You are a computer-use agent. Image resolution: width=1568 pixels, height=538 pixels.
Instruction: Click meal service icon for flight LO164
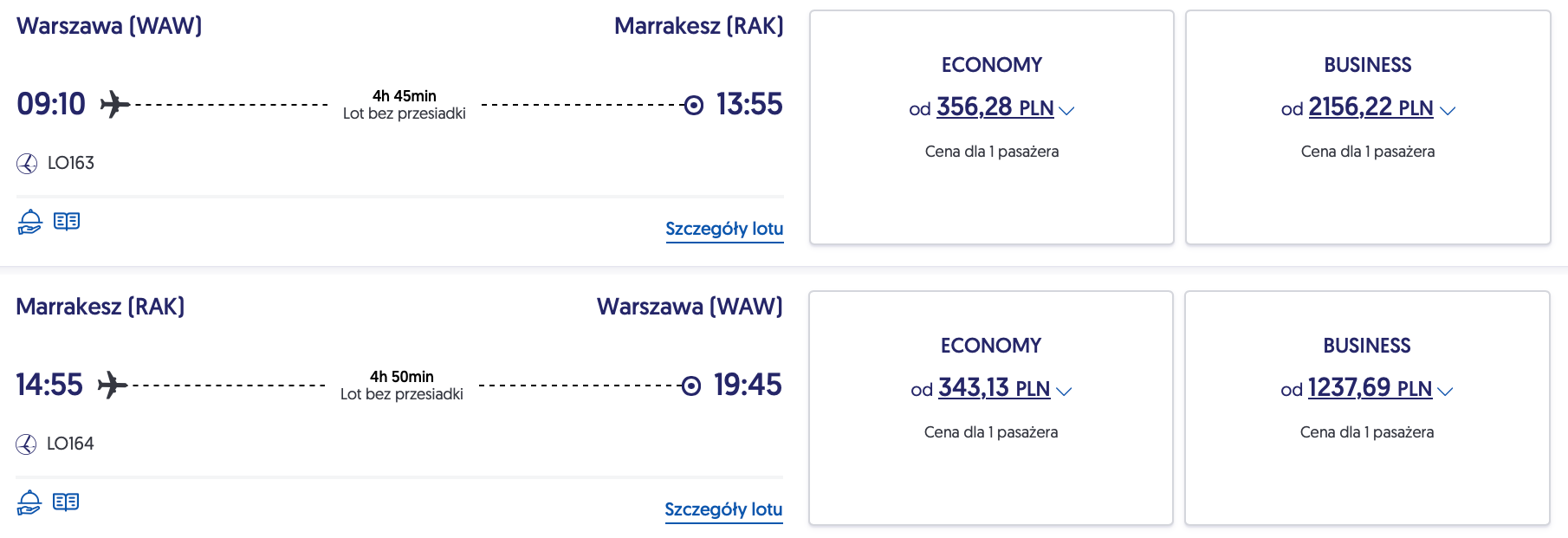click(x=29, y=502)
